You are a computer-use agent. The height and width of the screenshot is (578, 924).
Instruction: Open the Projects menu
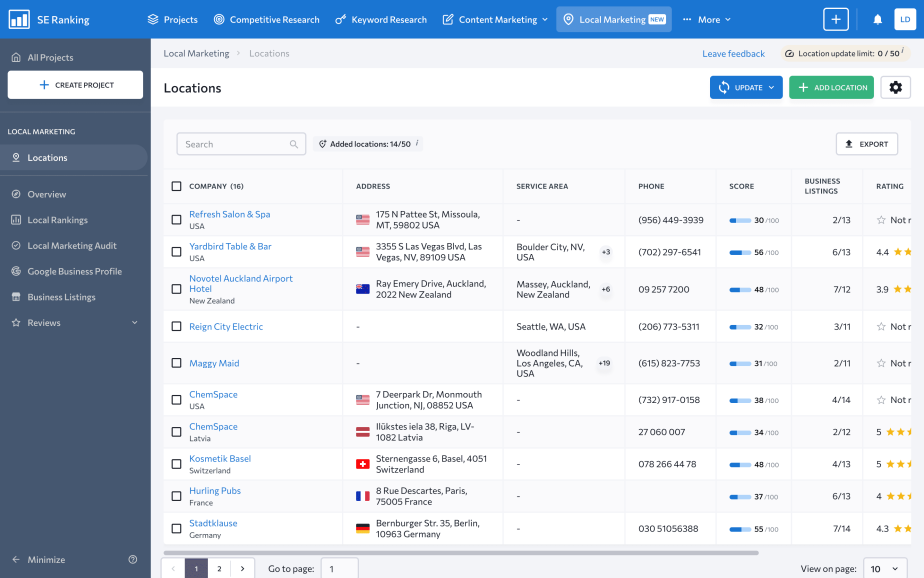pos(173,19)
